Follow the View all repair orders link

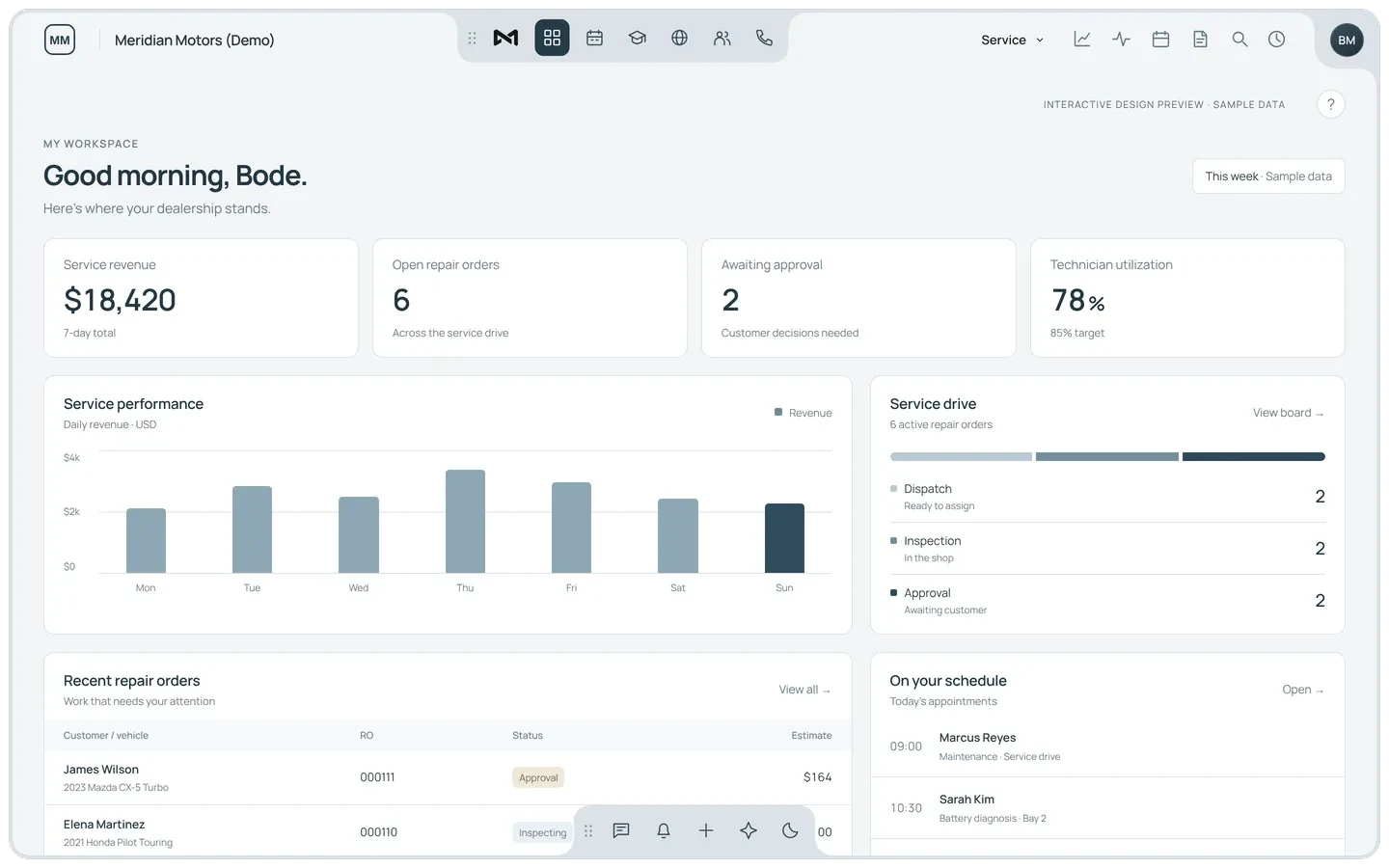[x=804, y=690]
